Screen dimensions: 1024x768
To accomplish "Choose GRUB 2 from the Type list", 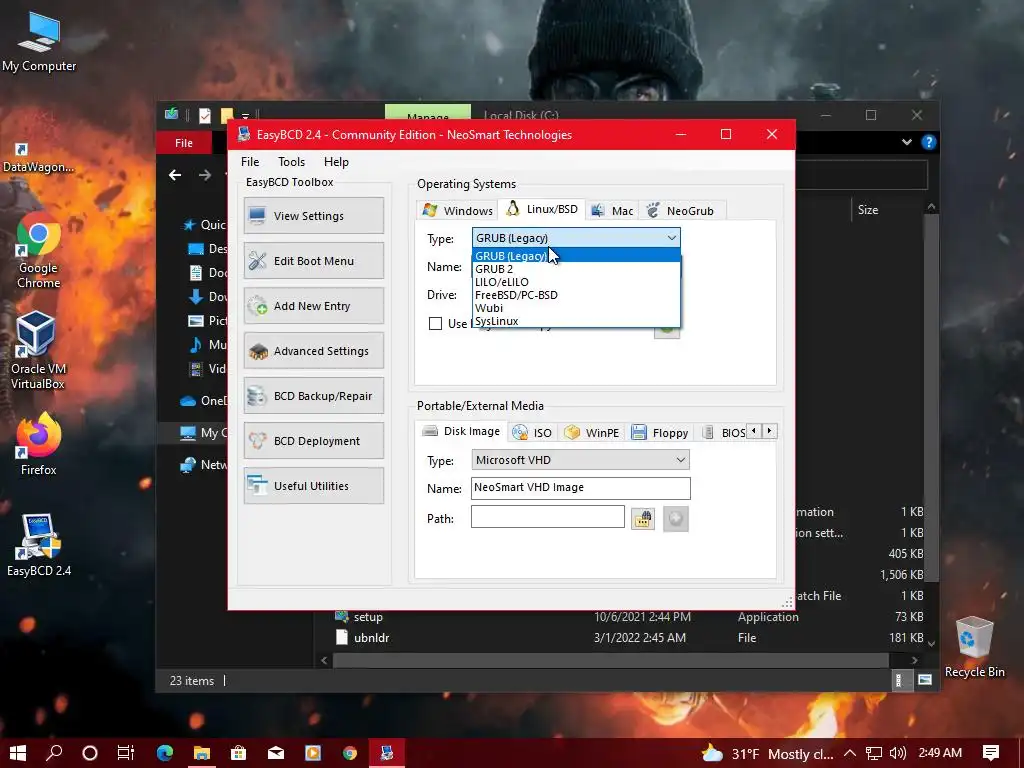I will [x=575, y=269].
